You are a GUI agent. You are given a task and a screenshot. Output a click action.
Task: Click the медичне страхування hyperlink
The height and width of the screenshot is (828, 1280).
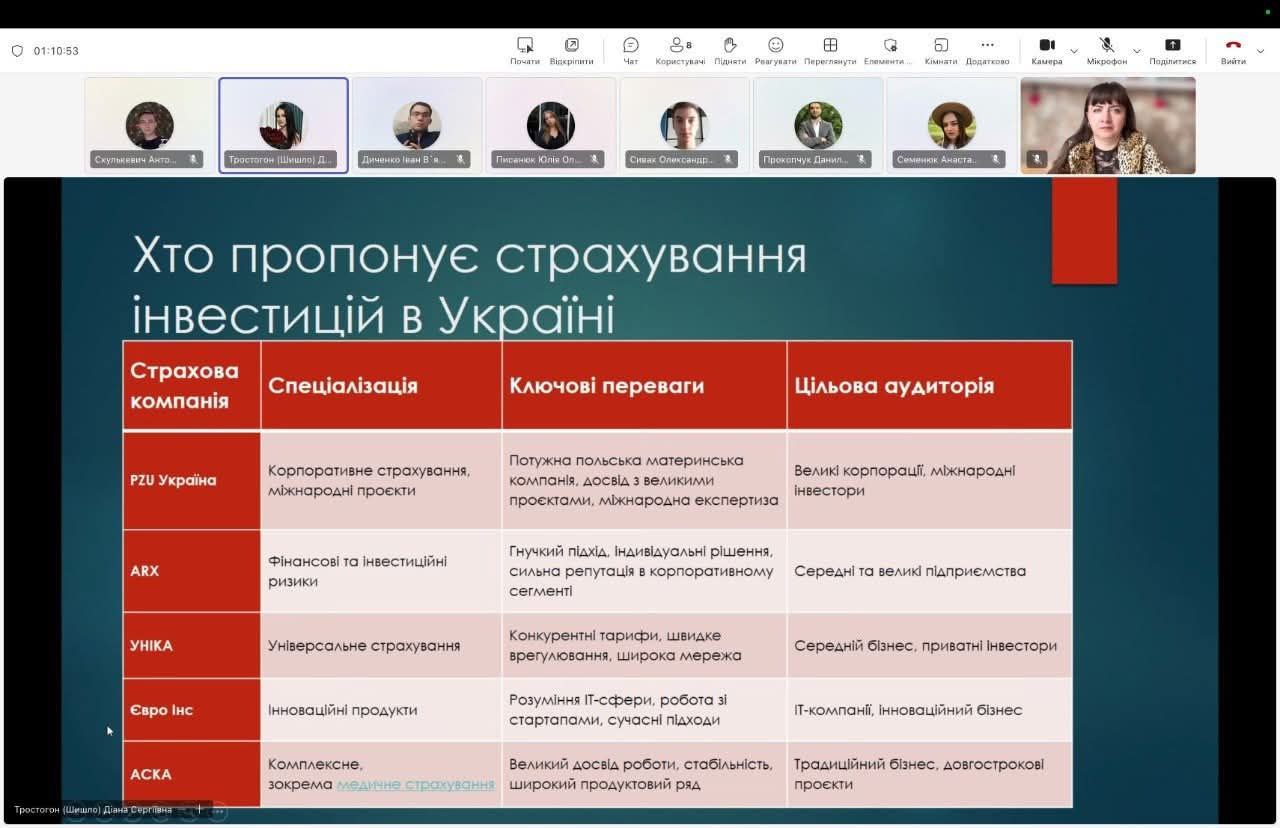(x=415, y=784)
